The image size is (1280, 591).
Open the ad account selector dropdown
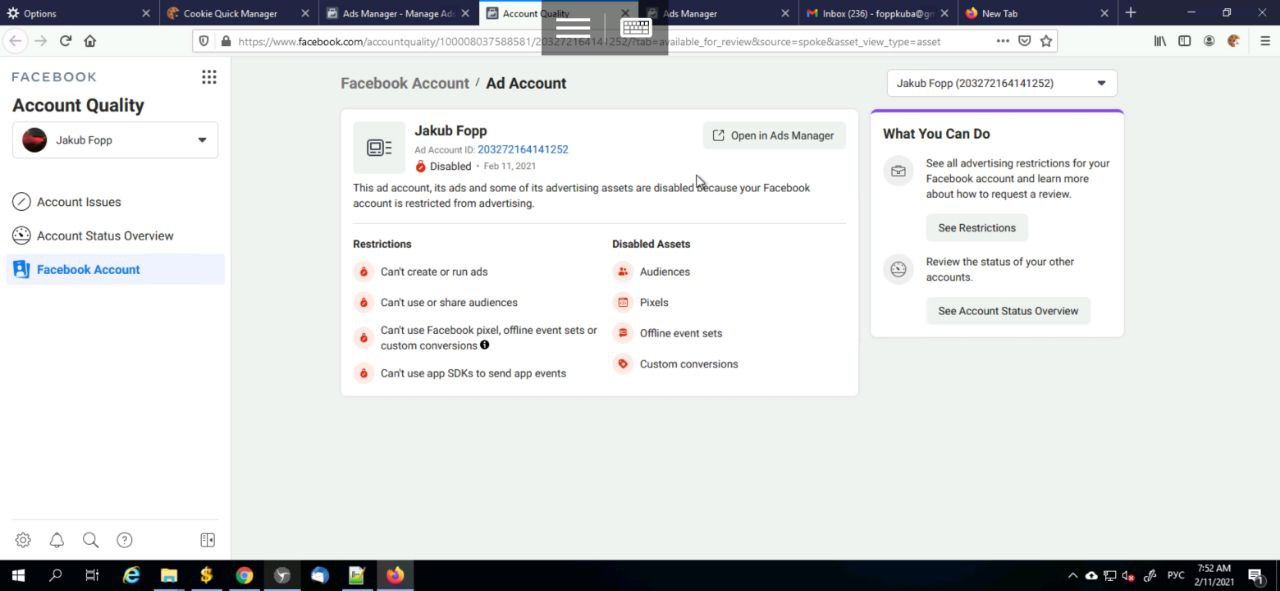[x=1002, y=83]
